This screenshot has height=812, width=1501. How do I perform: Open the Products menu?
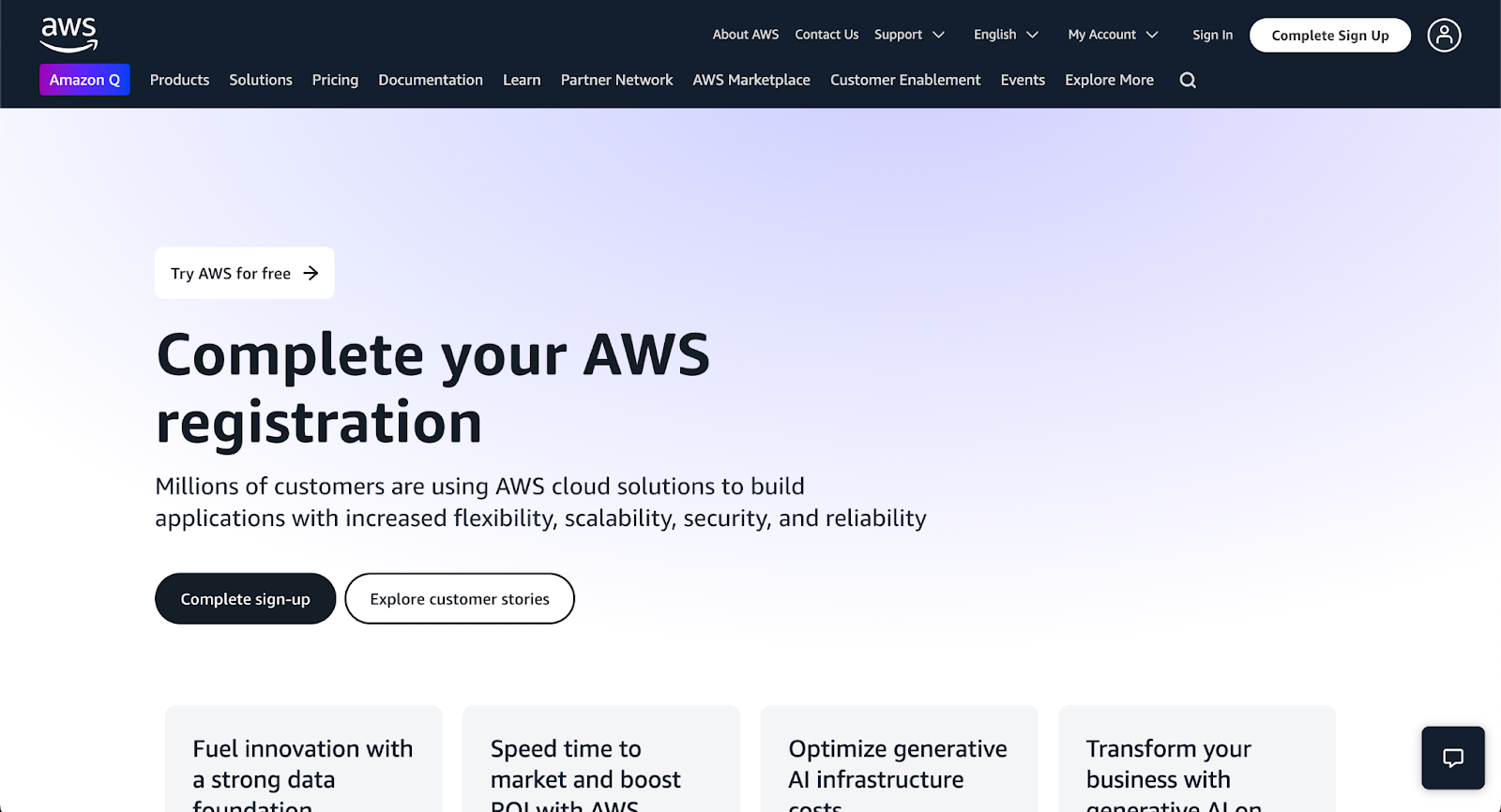pos(179,80)
